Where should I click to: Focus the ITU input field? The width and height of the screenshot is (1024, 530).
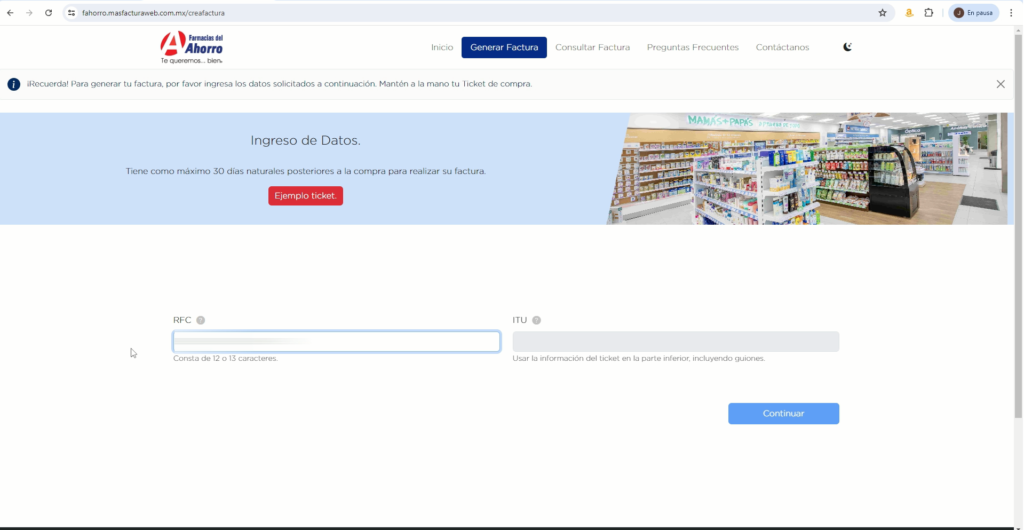pos(675,342)
